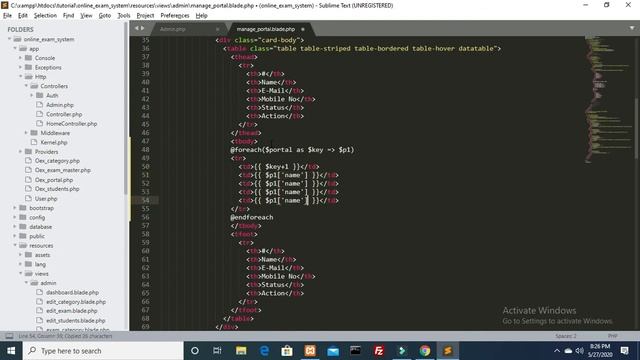640x360 pixels.
Task: Expand the bootstrap folder
Action: (15, 208)
